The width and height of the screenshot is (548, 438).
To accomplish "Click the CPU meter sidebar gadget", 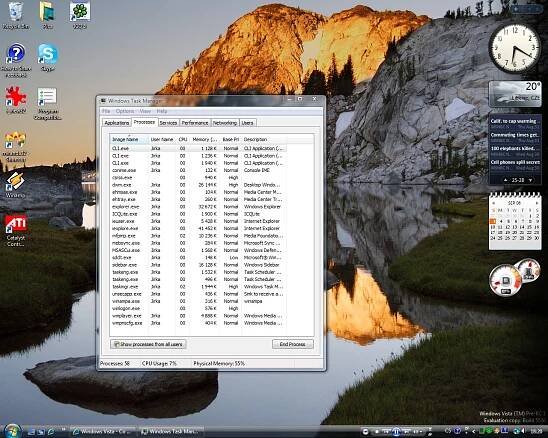I will click(506, 280).
